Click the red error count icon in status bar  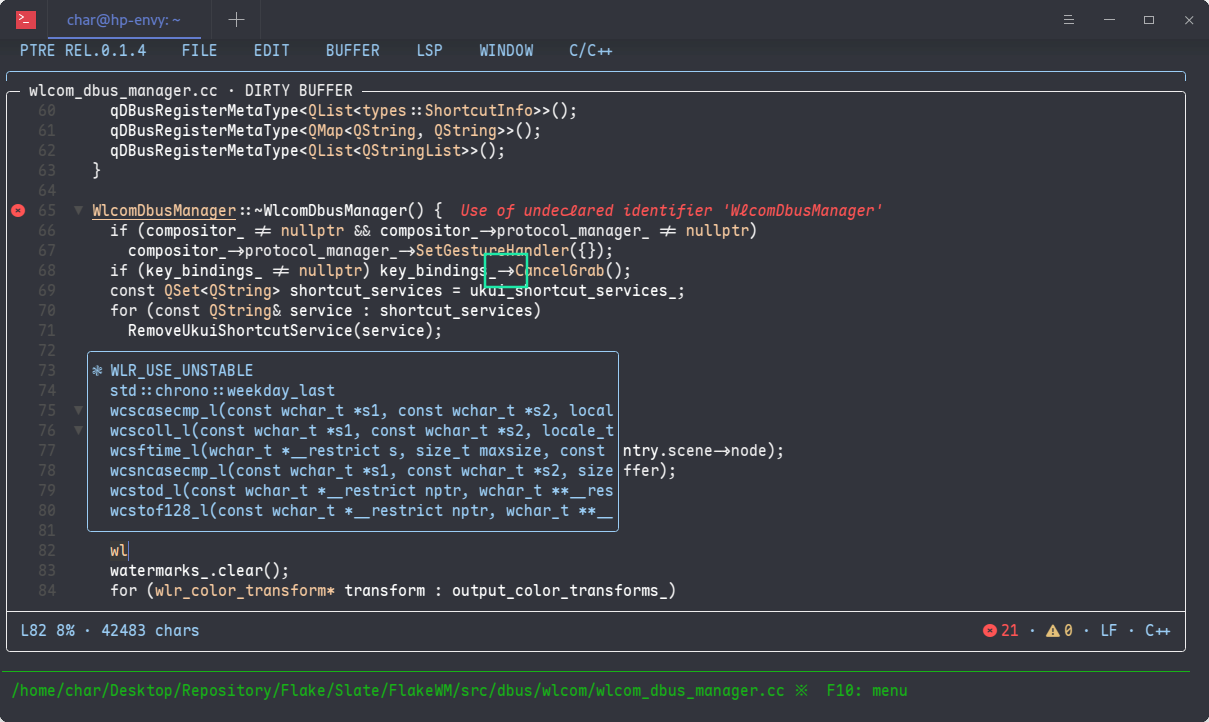[990, 631]
